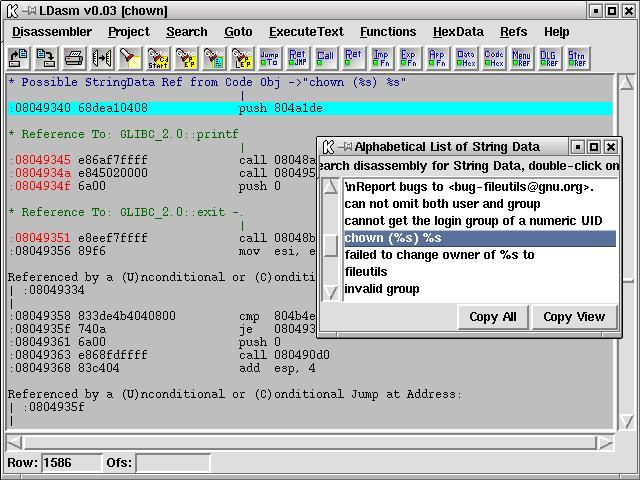Viewport: 640px width, 480px height.
Task: Open the ExecuteText menu
Action: coord(306,32)
